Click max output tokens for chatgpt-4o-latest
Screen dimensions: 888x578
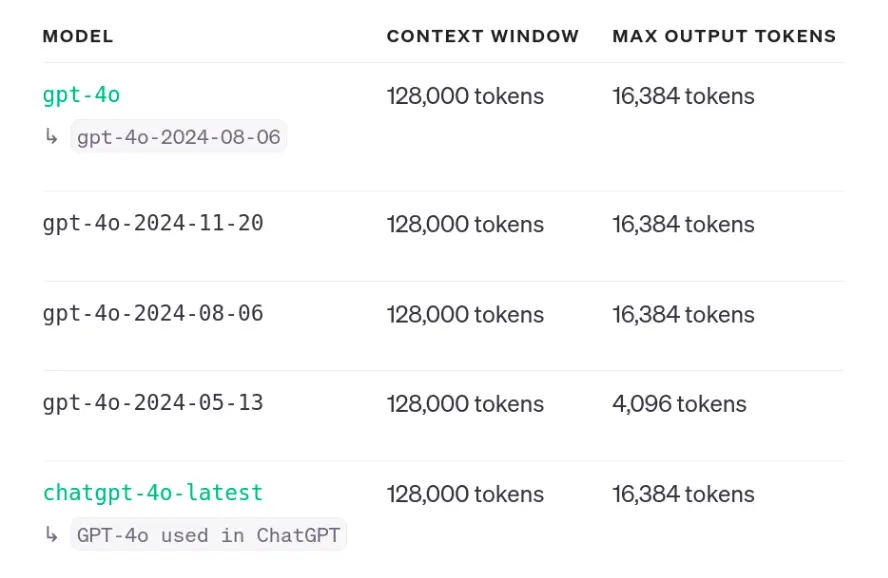pyautogui.click(x=683, y=494)
